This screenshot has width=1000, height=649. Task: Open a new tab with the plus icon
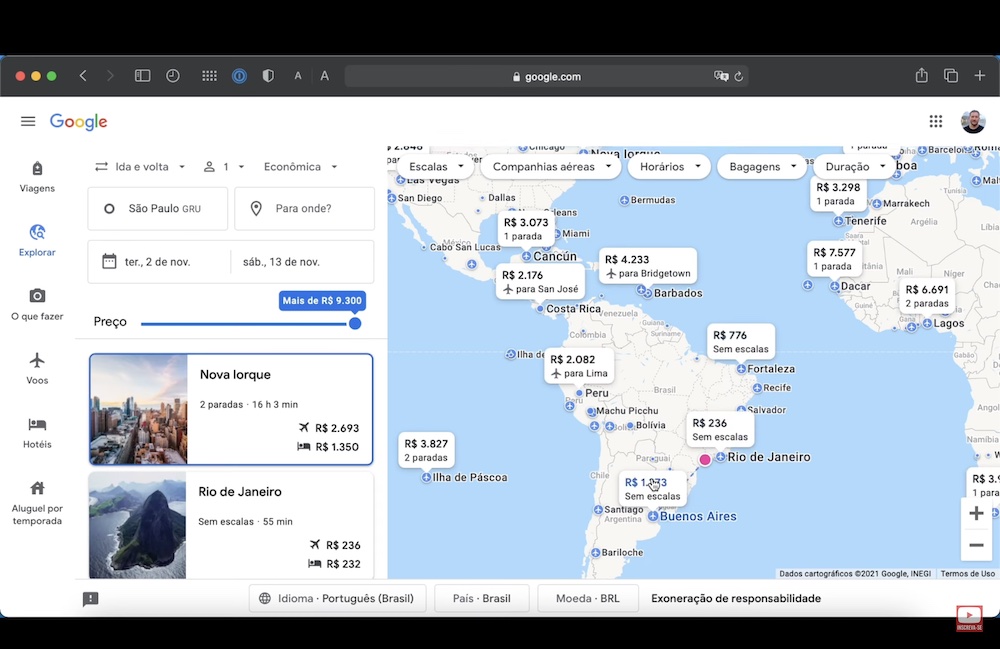click(980, 75)
